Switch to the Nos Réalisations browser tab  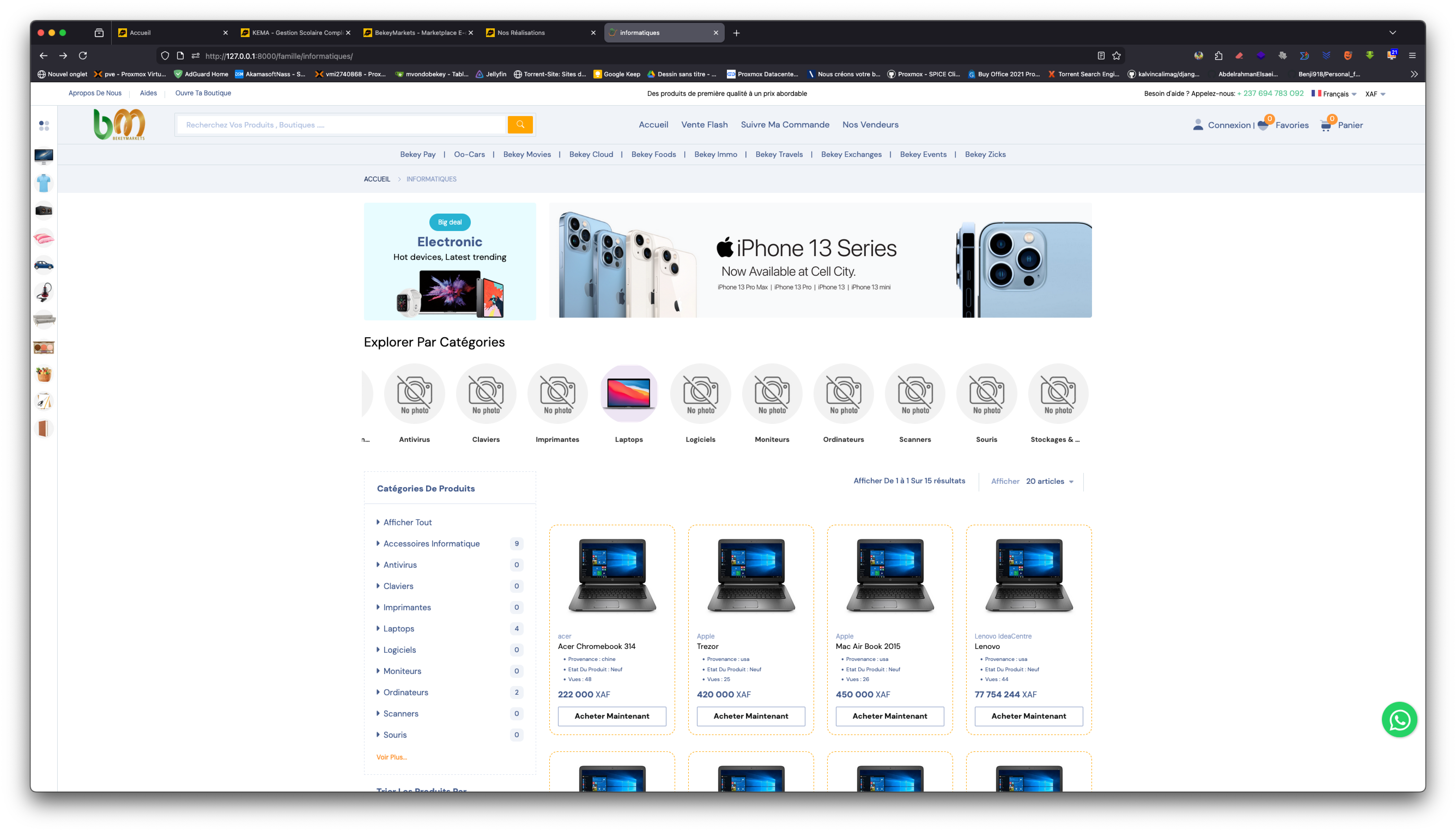point(521,33)
